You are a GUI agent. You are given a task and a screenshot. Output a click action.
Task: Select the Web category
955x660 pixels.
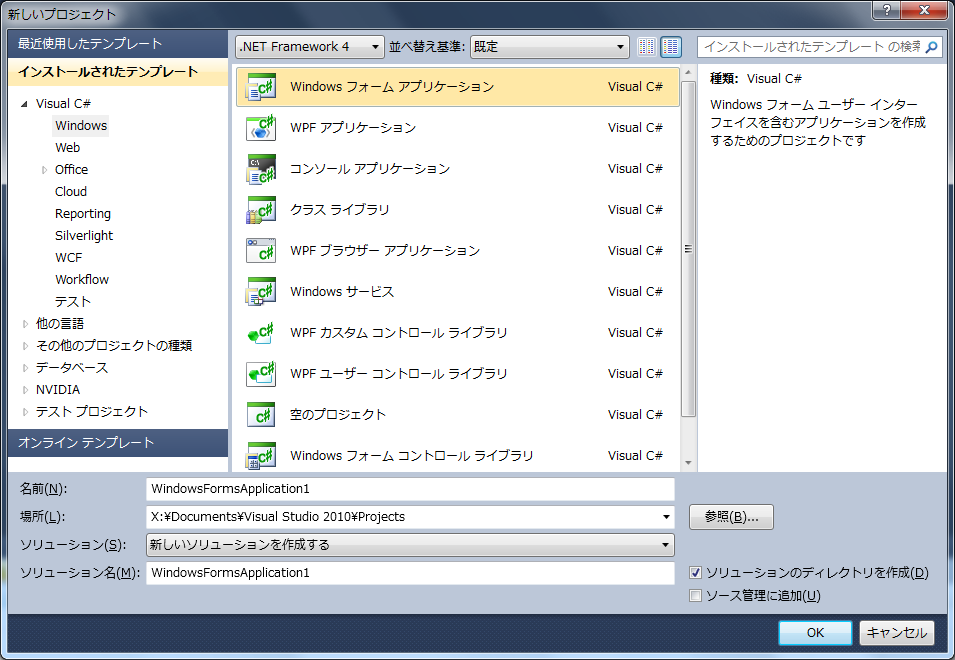point(68,147)
